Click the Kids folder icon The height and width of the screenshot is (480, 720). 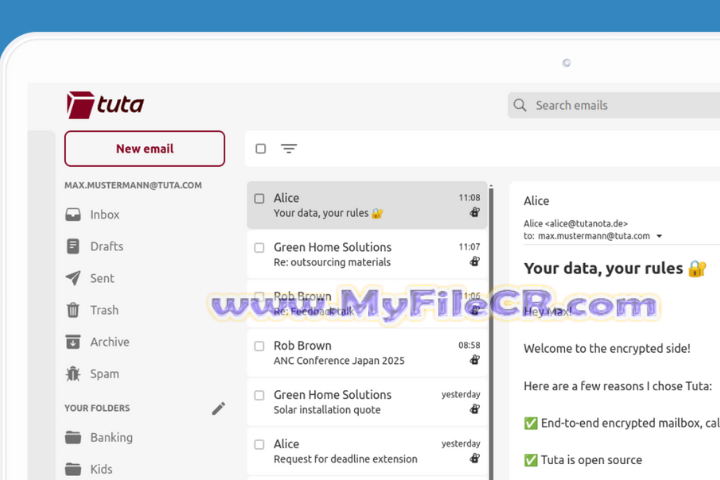click(73, 469)
